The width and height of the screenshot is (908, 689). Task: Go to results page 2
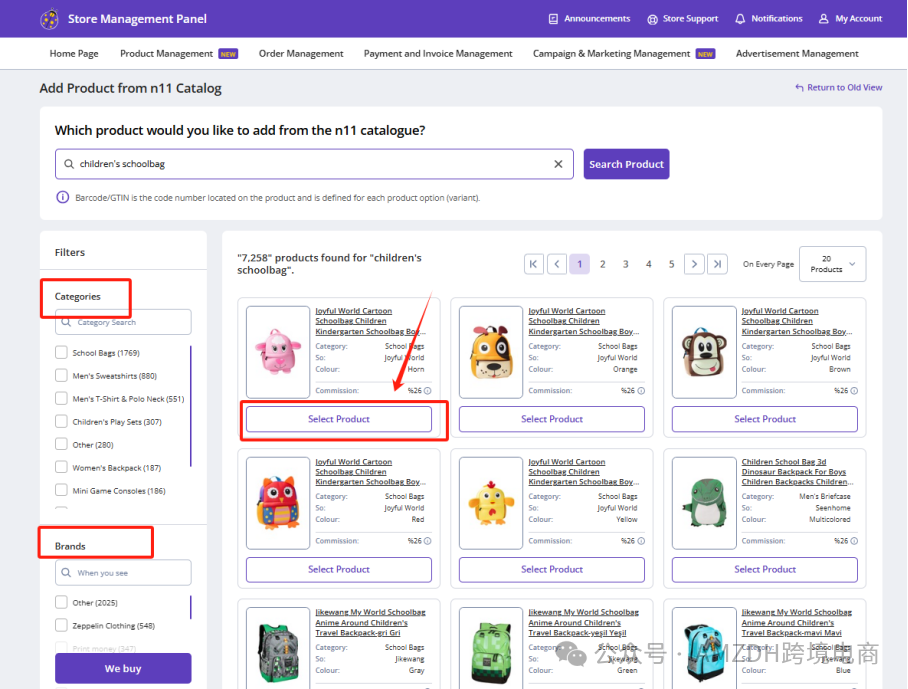coord(603,264)
